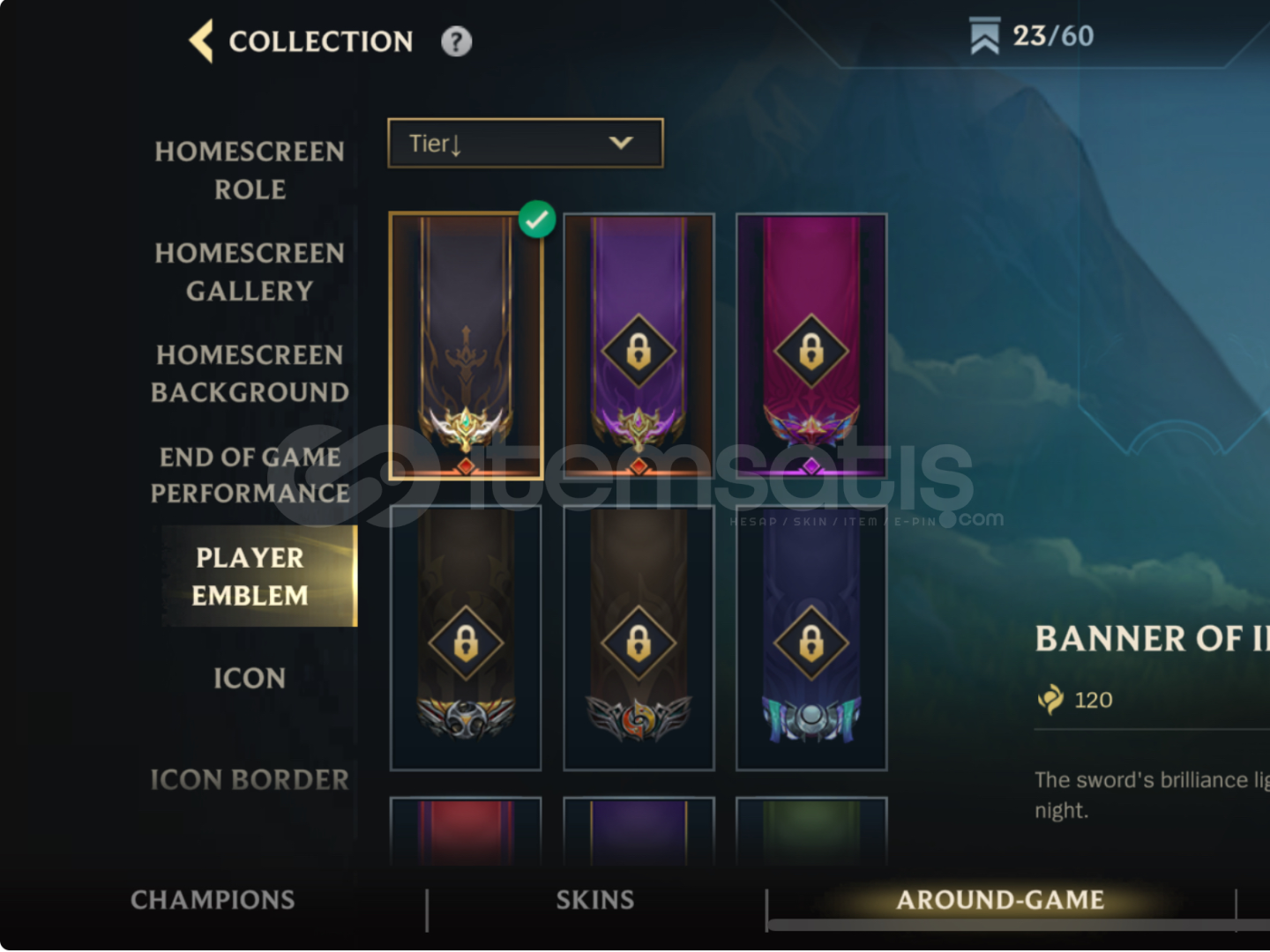Go to End of Game Performance section
This screenshot has width=1270, height=952.
tap(250, 474)
